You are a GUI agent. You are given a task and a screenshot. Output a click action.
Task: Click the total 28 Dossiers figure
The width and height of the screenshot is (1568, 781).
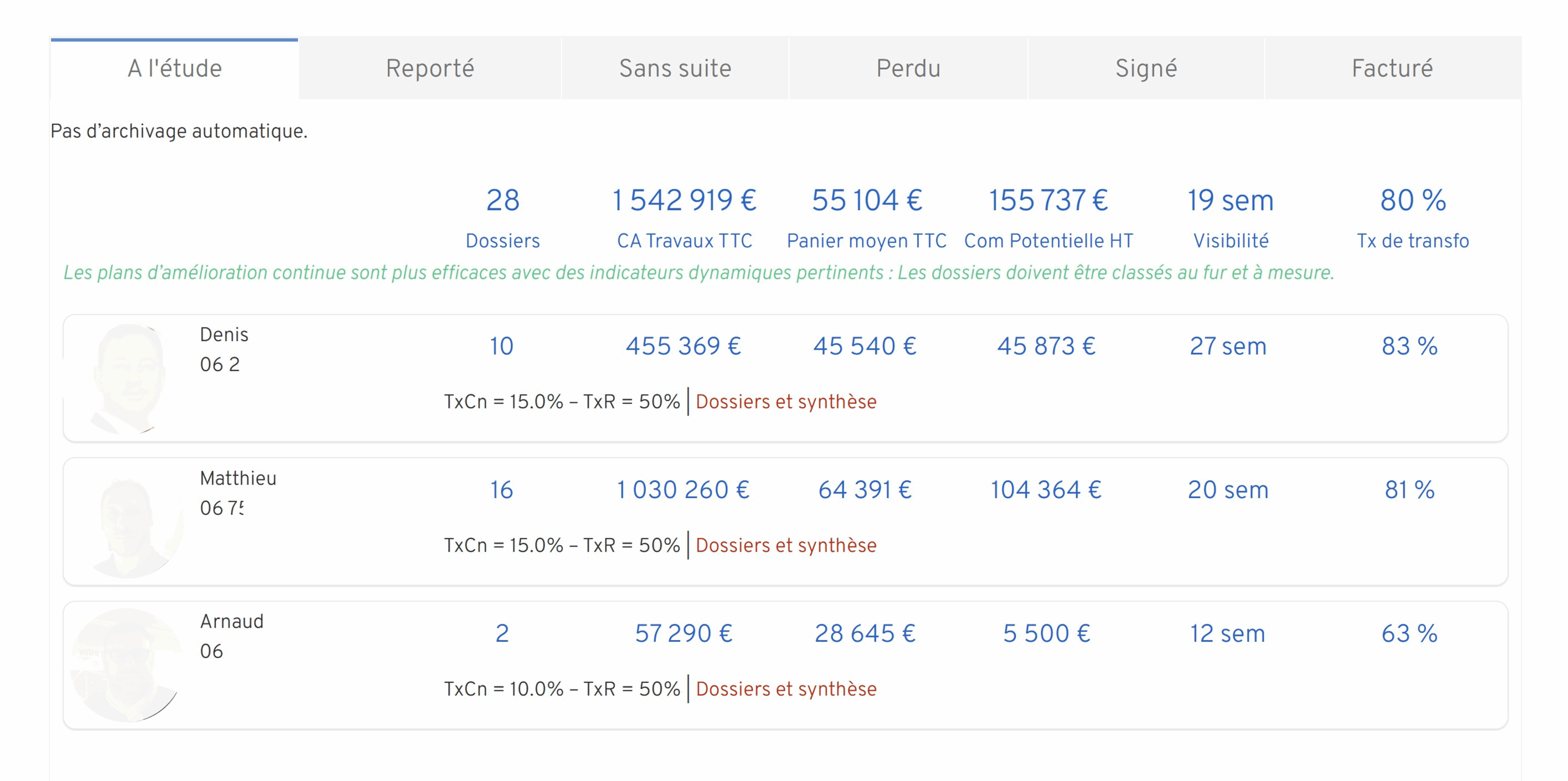[x=503, y=201]
